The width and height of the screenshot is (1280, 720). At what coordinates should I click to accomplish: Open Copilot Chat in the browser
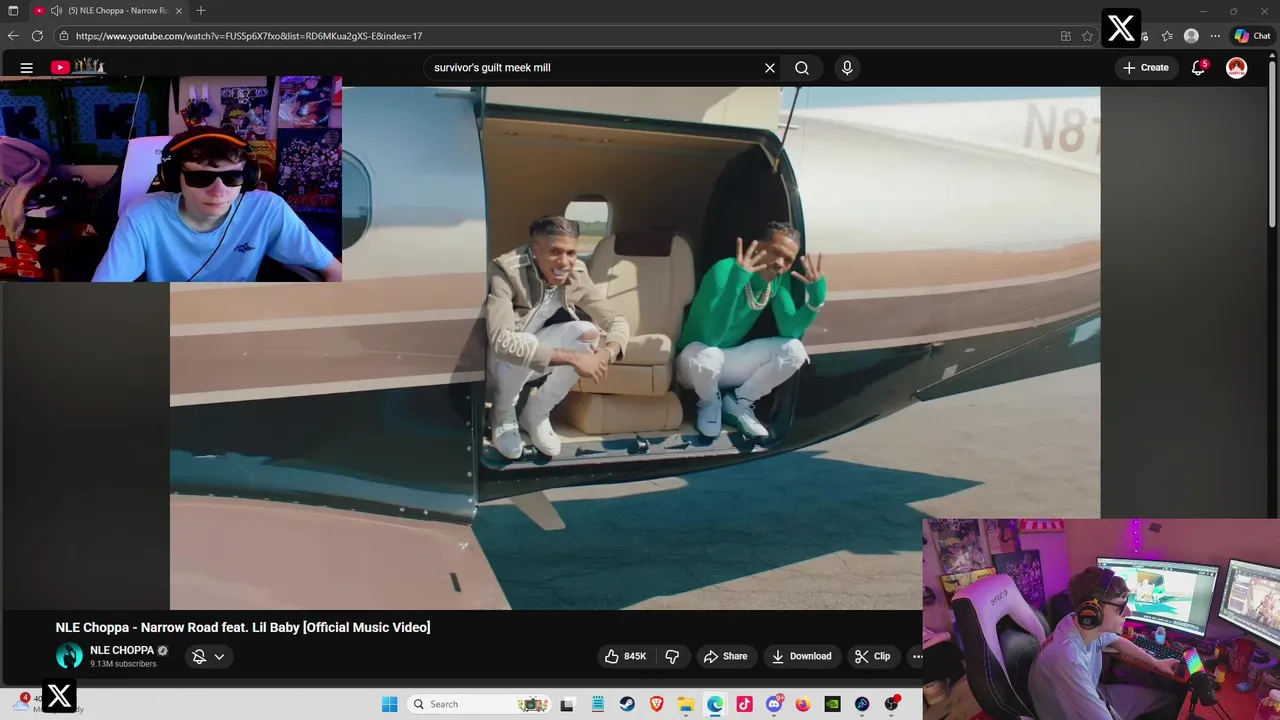click(x=1252, y=36)
